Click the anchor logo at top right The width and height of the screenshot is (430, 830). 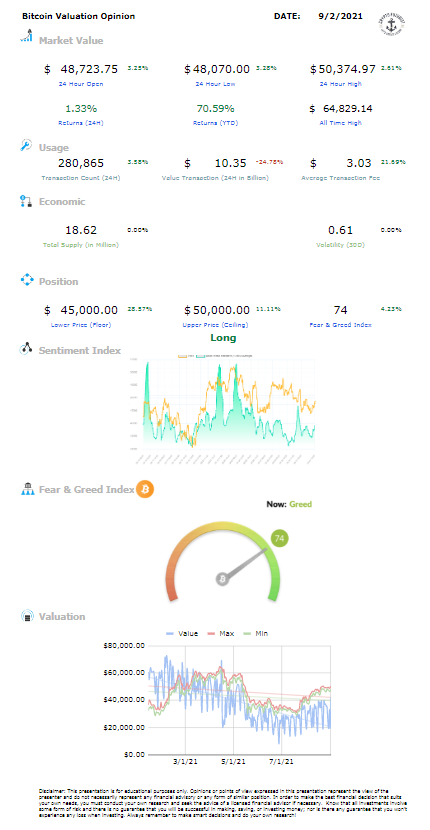pos(392,23)
